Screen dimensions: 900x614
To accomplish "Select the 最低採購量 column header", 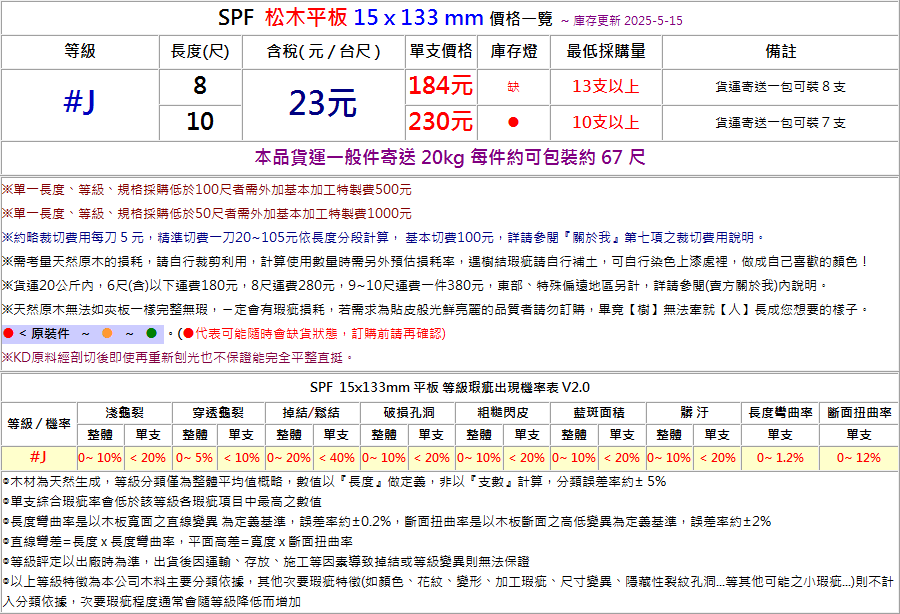I will pyautogui.click(x=605, y=51).
